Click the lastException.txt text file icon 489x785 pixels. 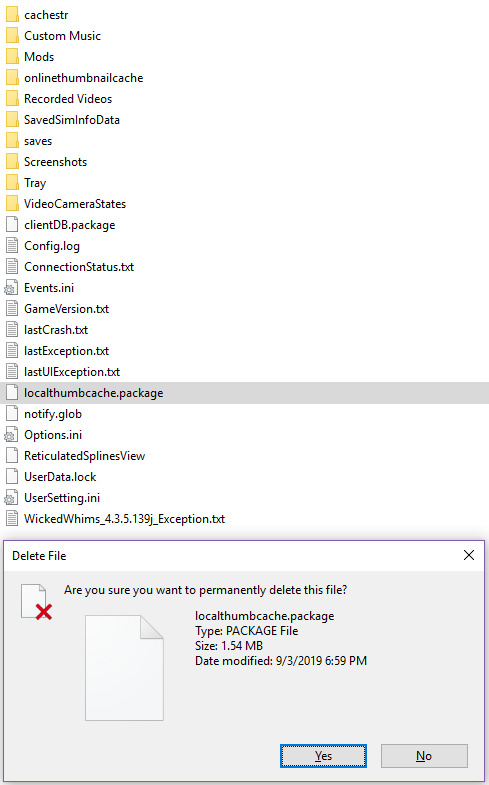tap(12, 351)
